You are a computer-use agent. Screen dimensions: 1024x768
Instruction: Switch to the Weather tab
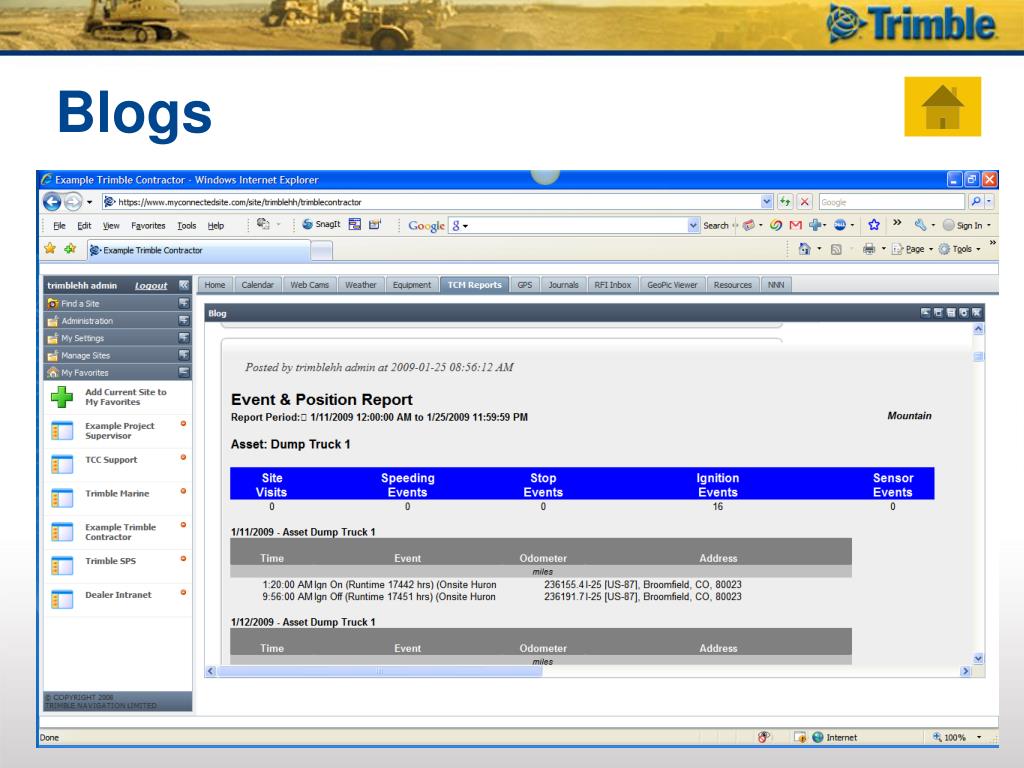coord(360,285)
